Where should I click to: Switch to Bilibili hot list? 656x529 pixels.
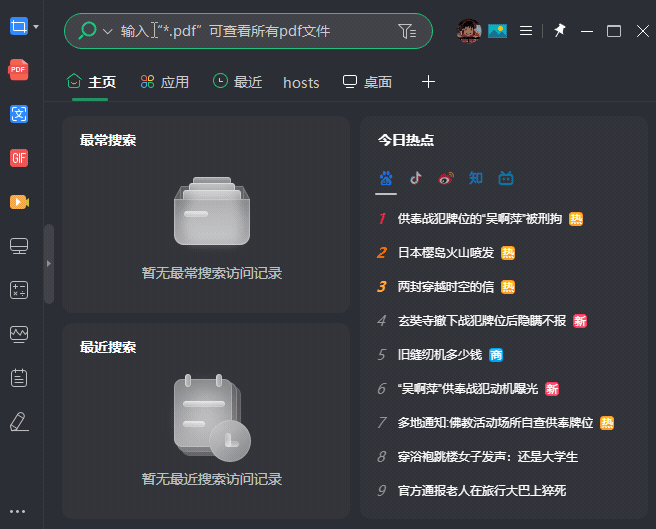[x=506, y=178]
